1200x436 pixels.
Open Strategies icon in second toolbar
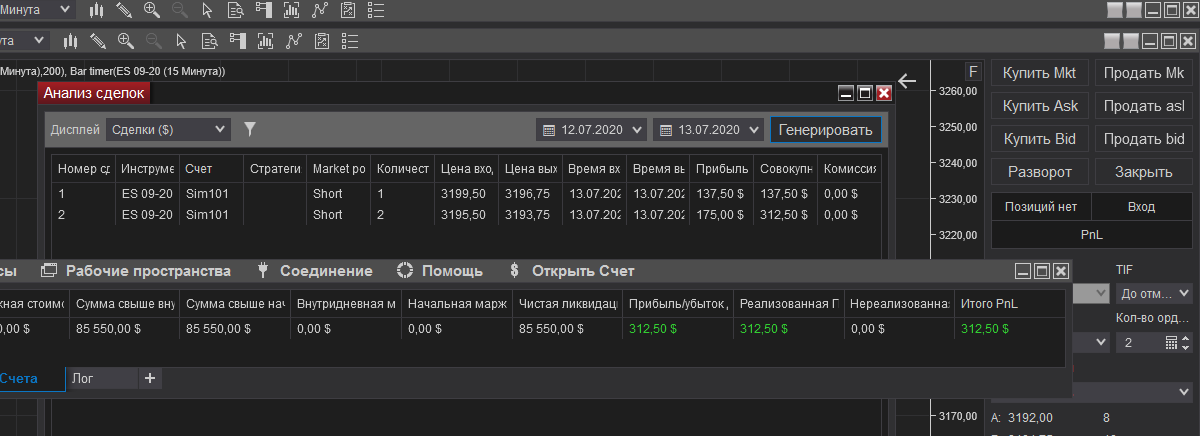point(322,41)
